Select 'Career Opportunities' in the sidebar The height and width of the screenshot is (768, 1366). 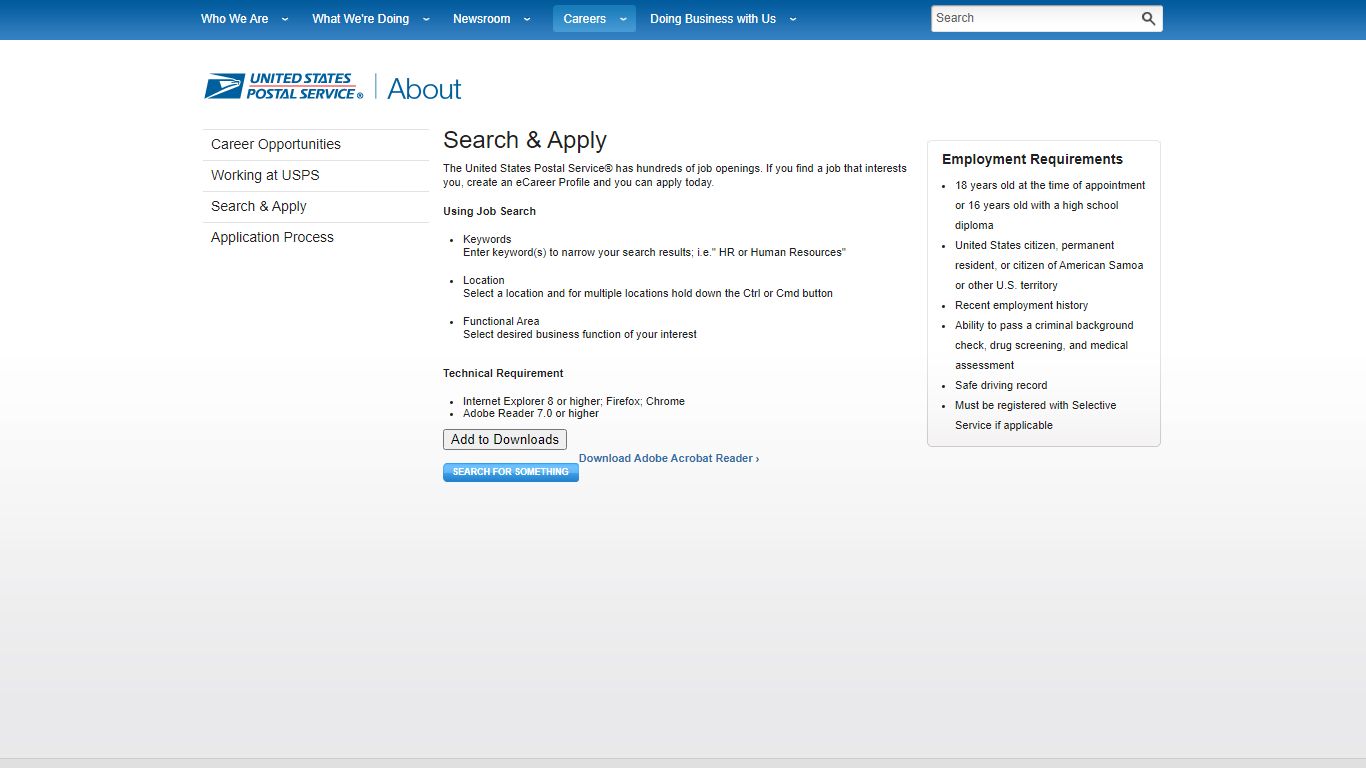275,144
